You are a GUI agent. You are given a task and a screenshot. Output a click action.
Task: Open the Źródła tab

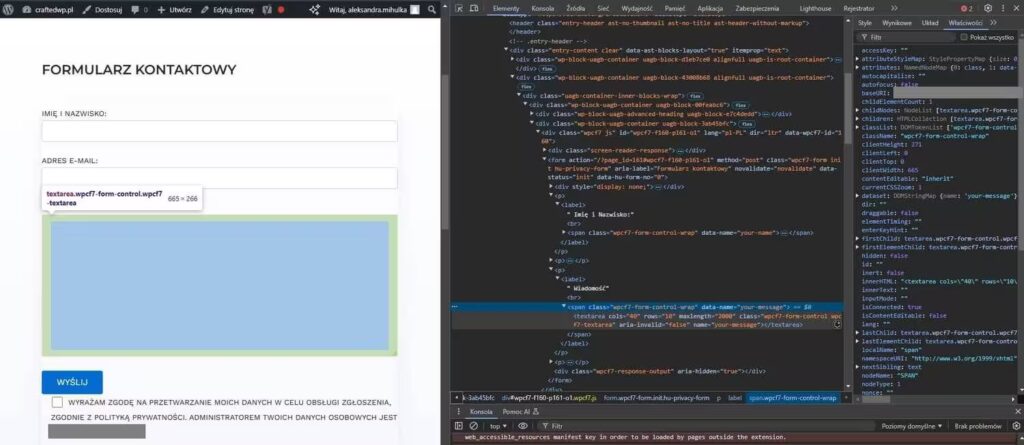[575, 8]
